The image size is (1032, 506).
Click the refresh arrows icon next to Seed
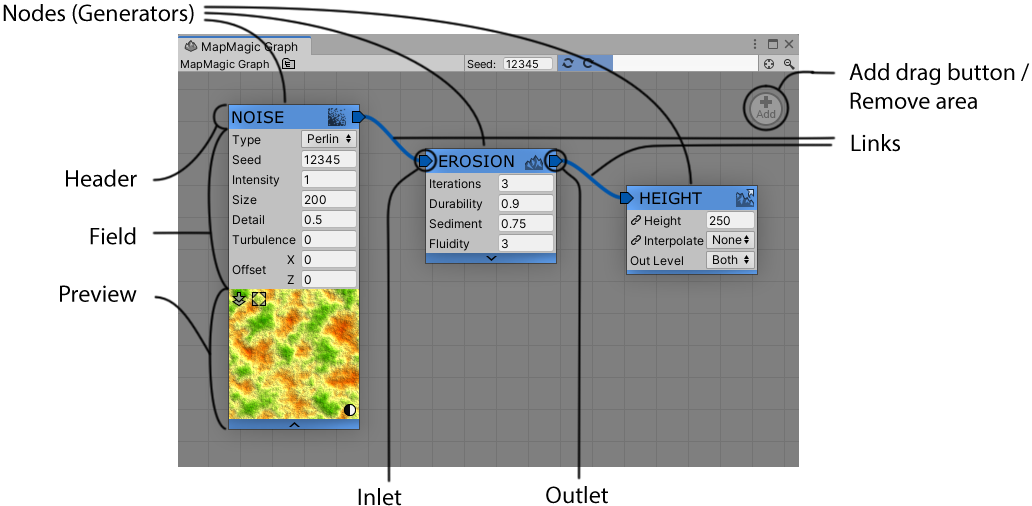click(x=568, y=64)
